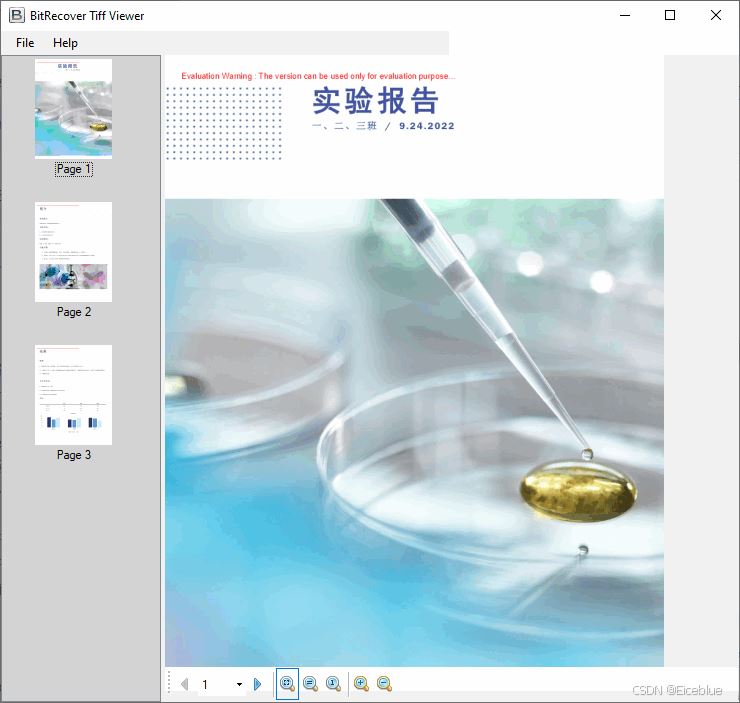This screenshot has height=703, width=740.
Task: Open the File menu
Action: (x=25, y=43)
